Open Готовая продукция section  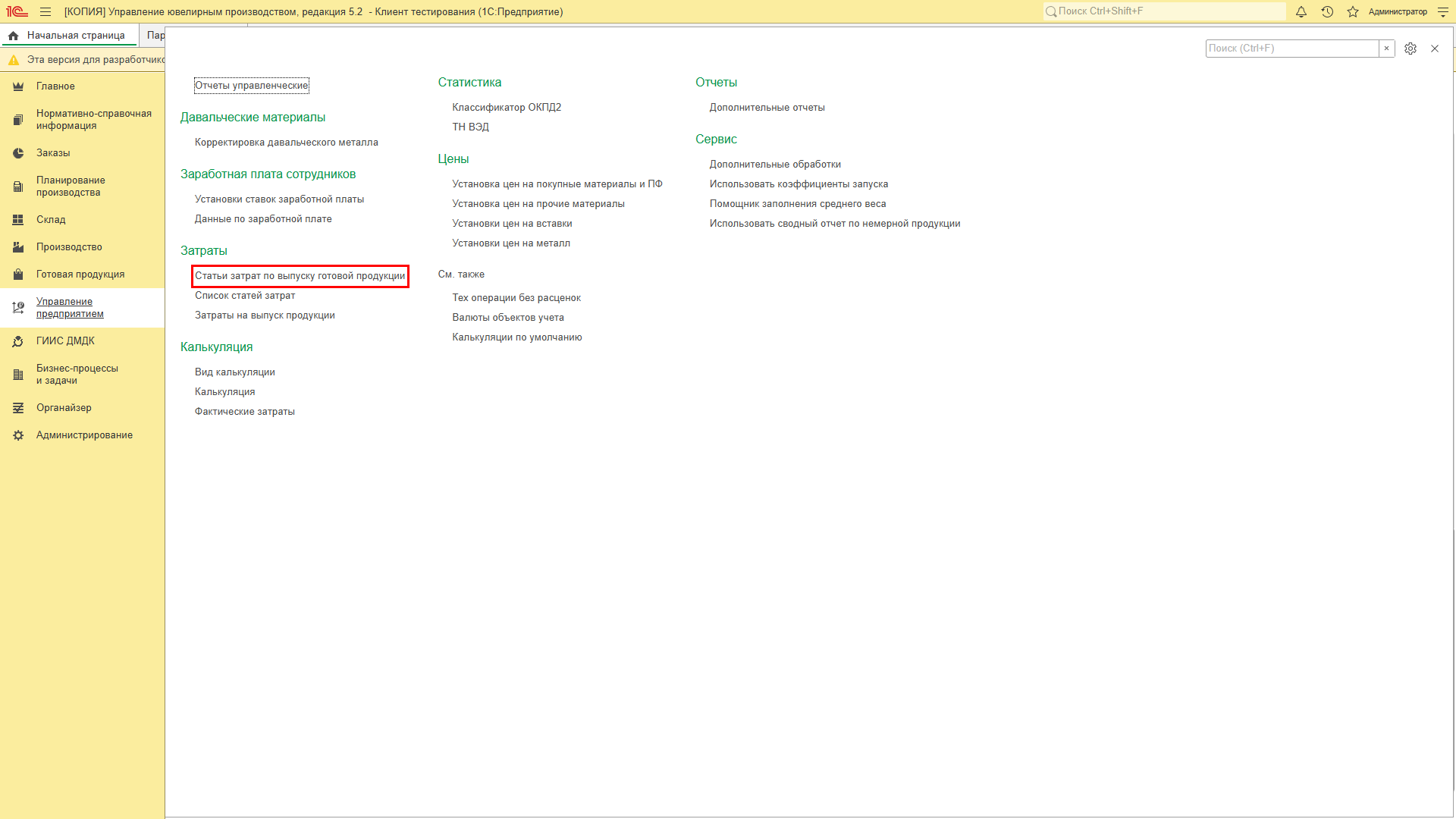(80, 275)
